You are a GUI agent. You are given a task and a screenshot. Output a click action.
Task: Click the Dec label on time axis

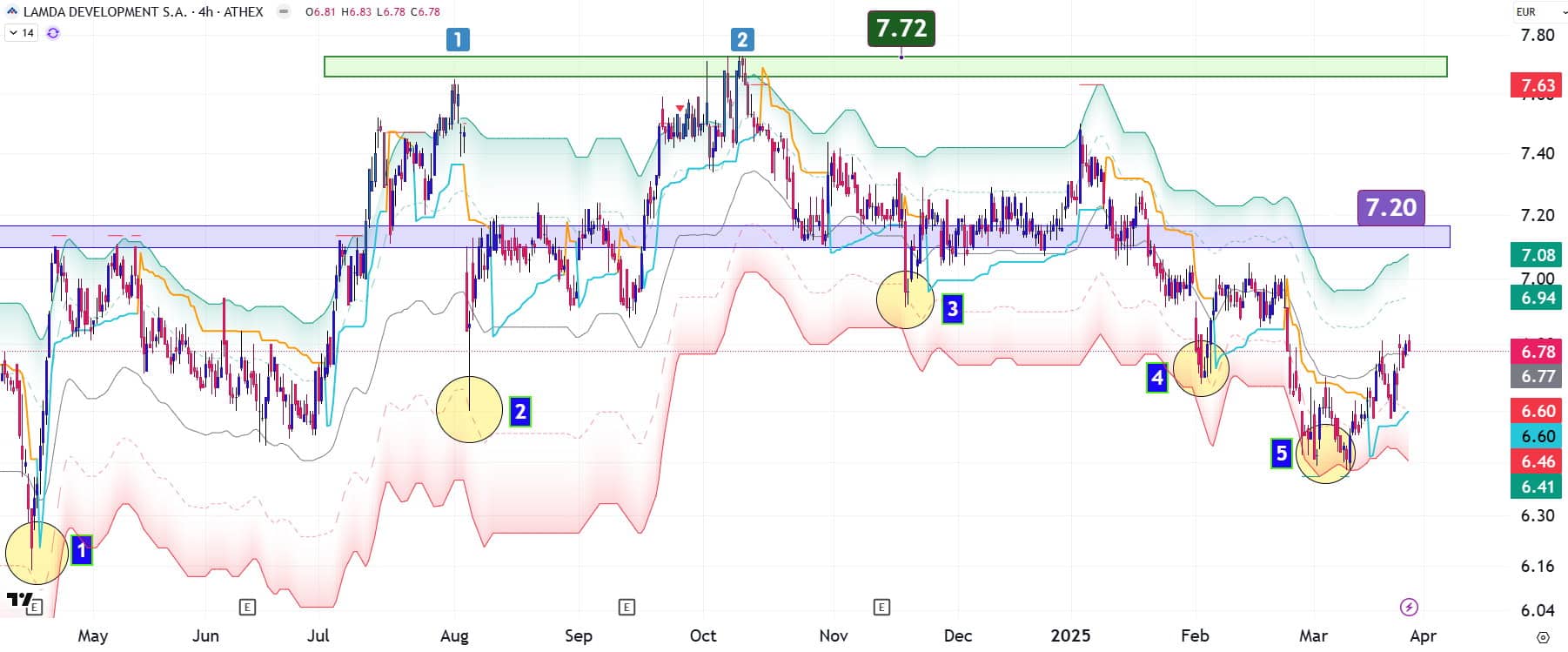957,635
